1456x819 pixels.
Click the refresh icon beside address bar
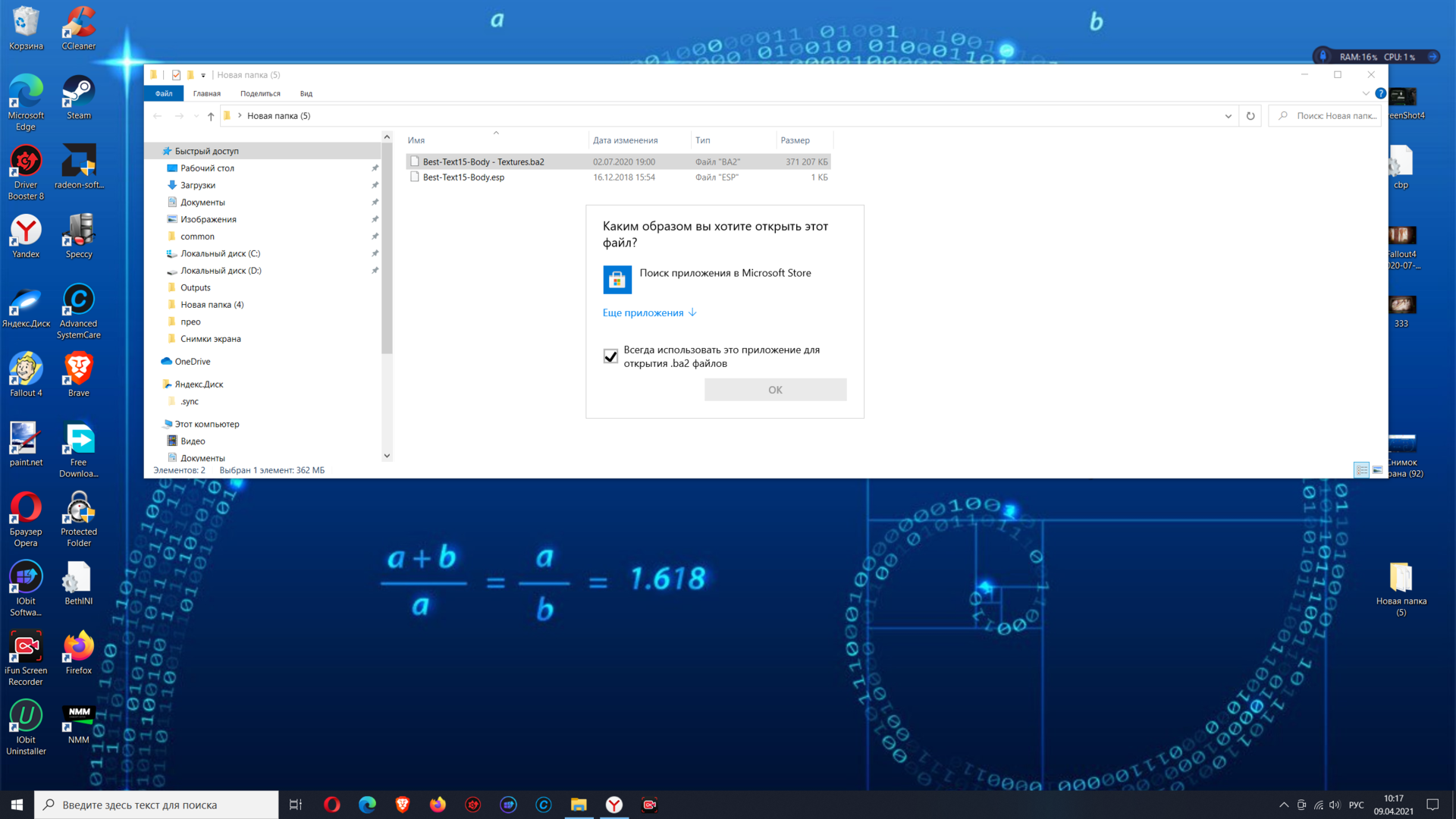tap(1250, 116)
